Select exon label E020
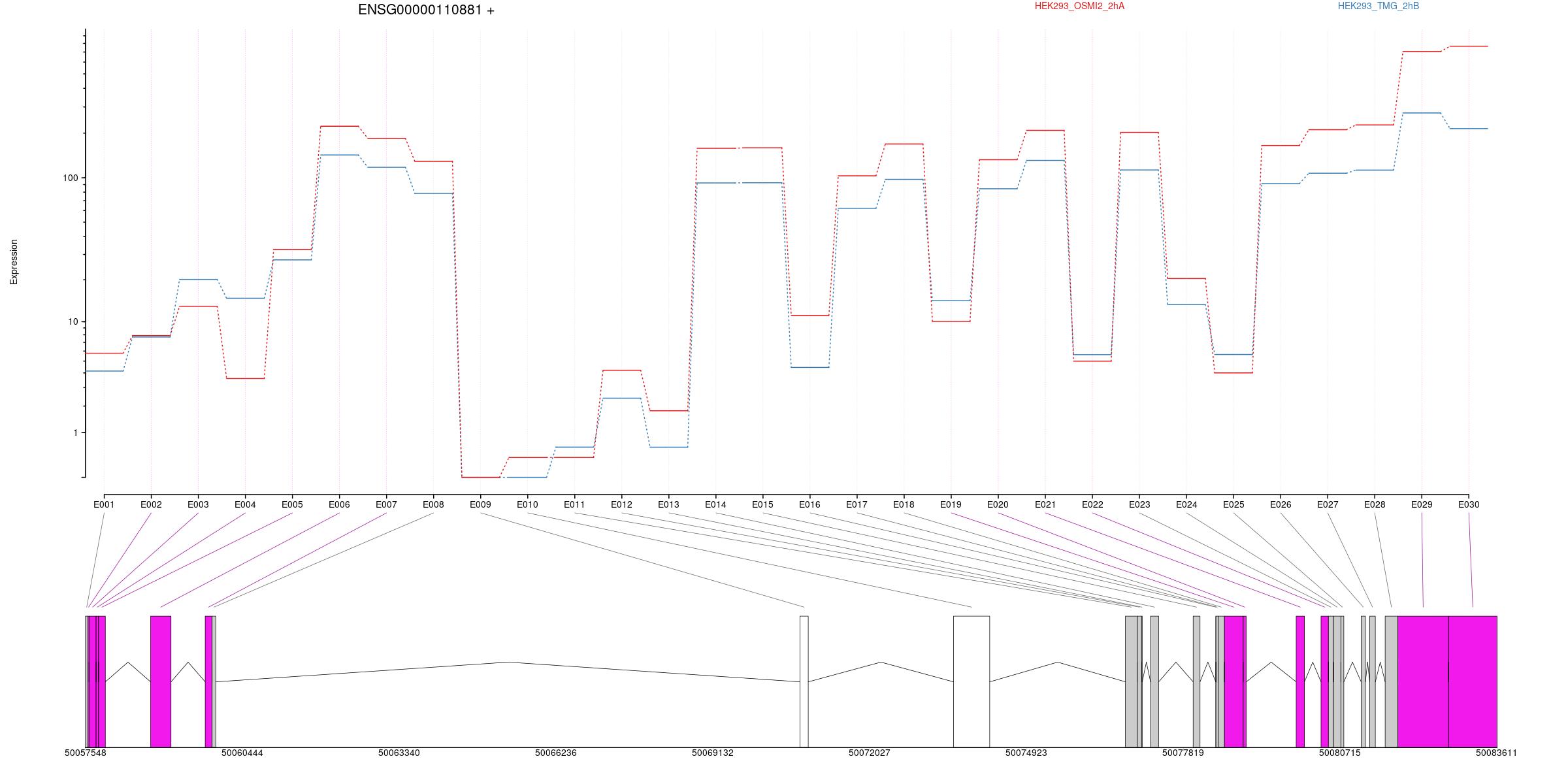The height and width of the screenshot is (784, 1568). point(998,504)
